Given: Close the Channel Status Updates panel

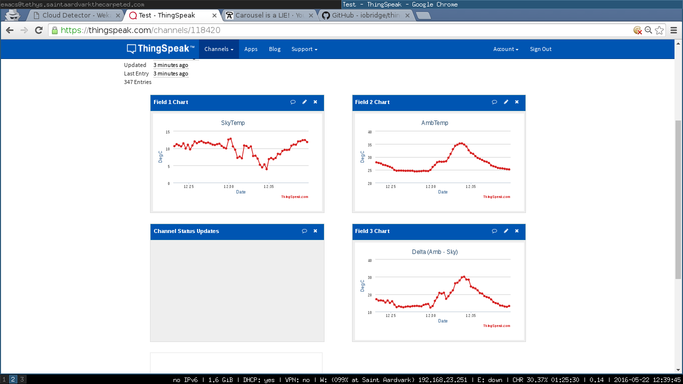Looking at the screenshot, I should [315, 231].
